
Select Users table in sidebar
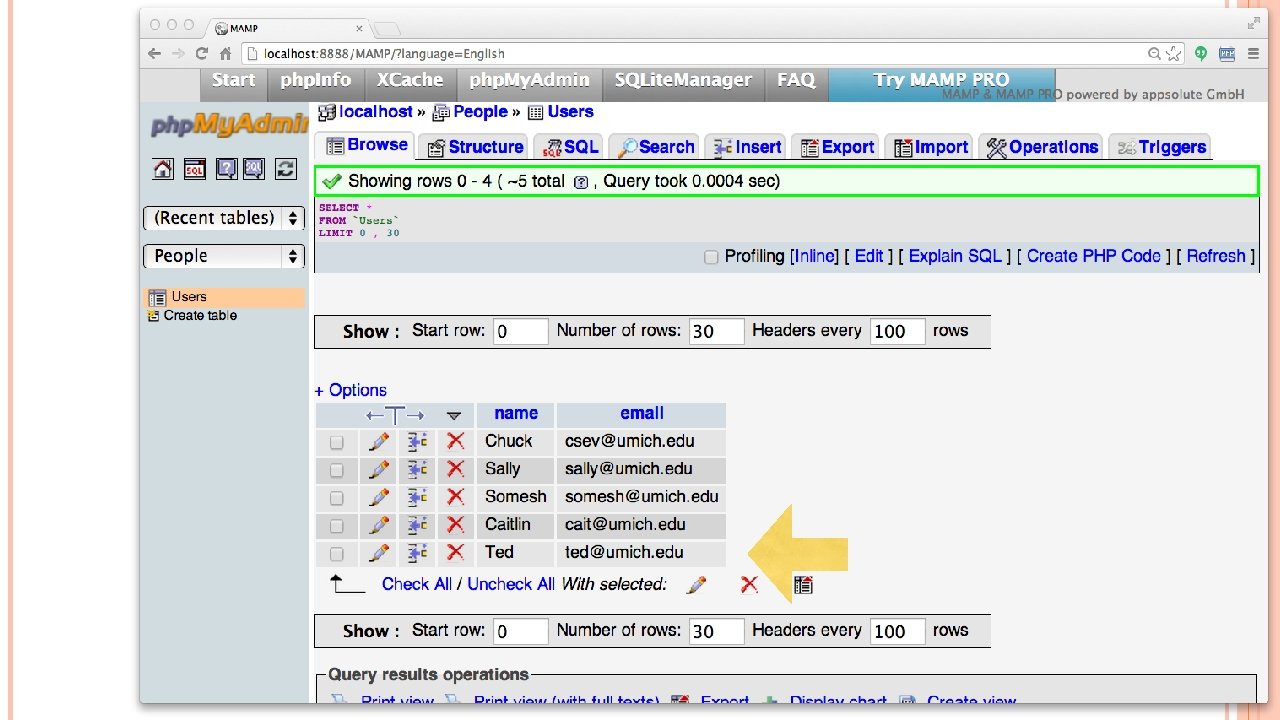pos(188,297)
